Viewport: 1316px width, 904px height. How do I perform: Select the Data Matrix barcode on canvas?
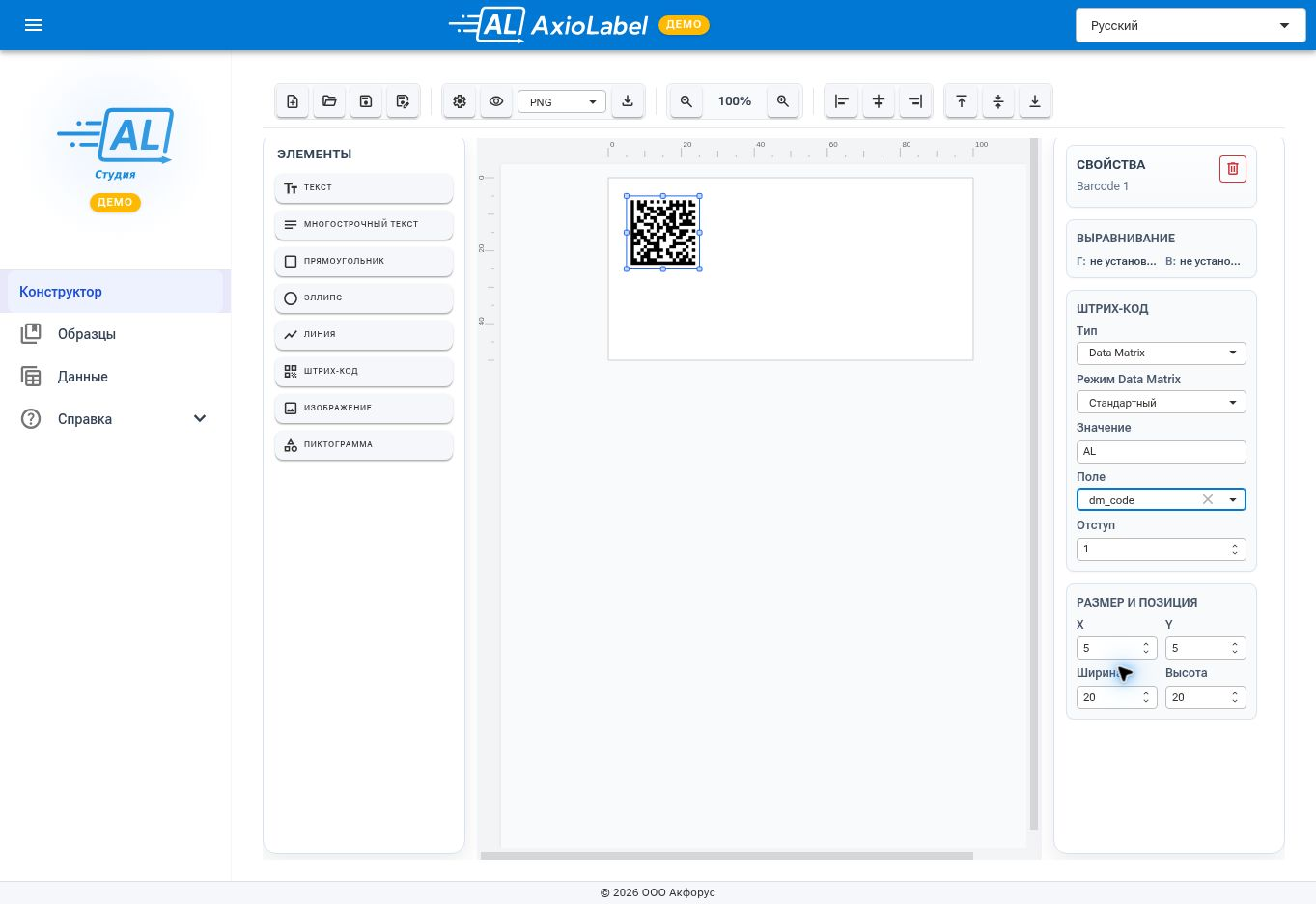pyautogui.click(x=663, y=232)
